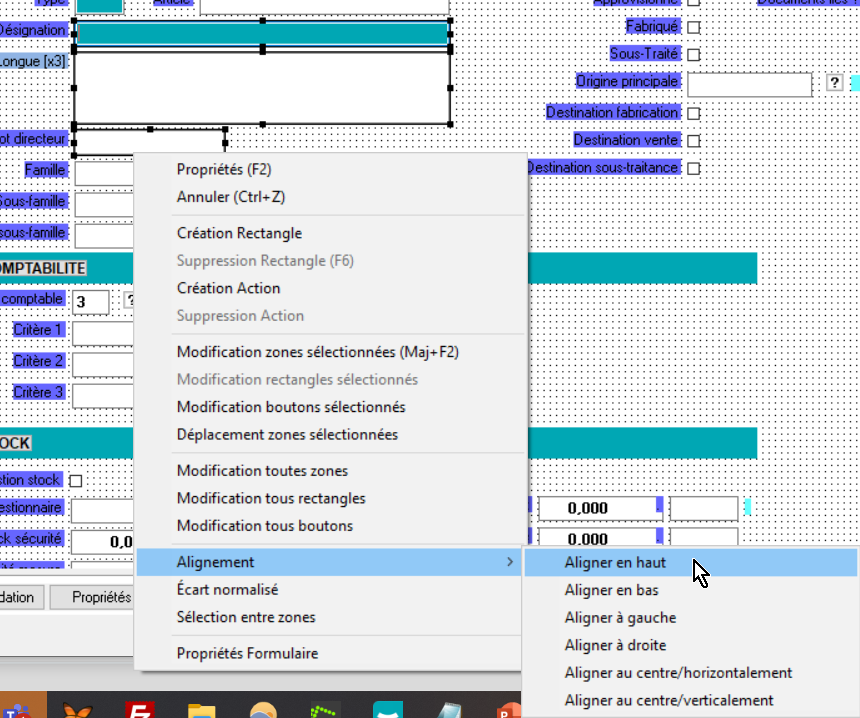Check the Destination fabrication checkbox

[x=693, y=114]
